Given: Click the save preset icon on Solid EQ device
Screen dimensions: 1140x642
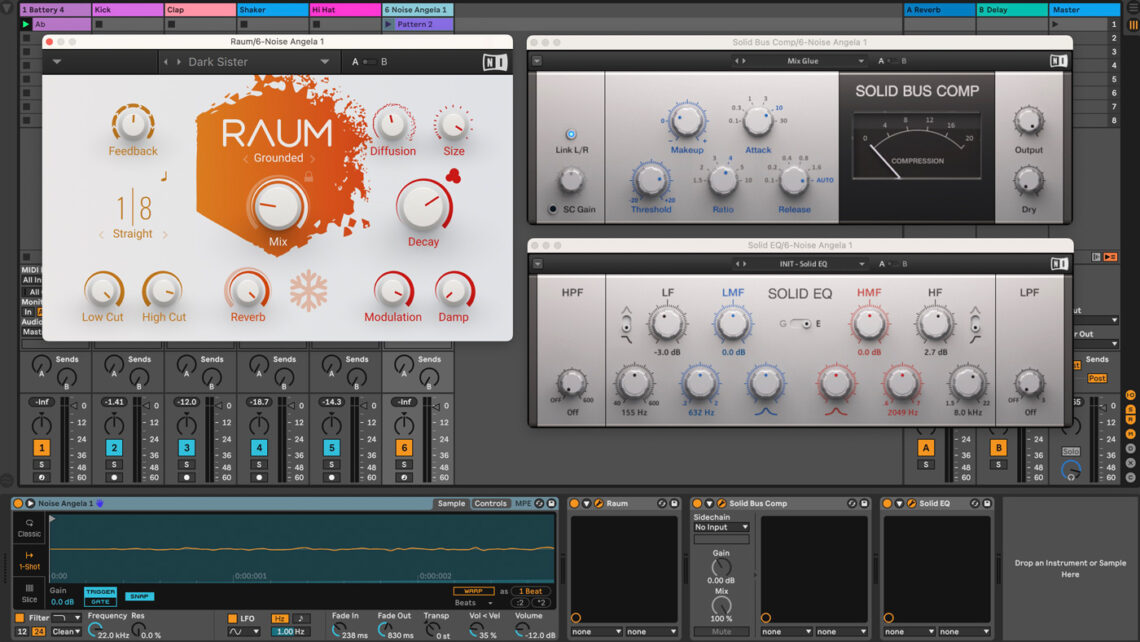Looking at the screenshot, I should [x=985, y=503].
